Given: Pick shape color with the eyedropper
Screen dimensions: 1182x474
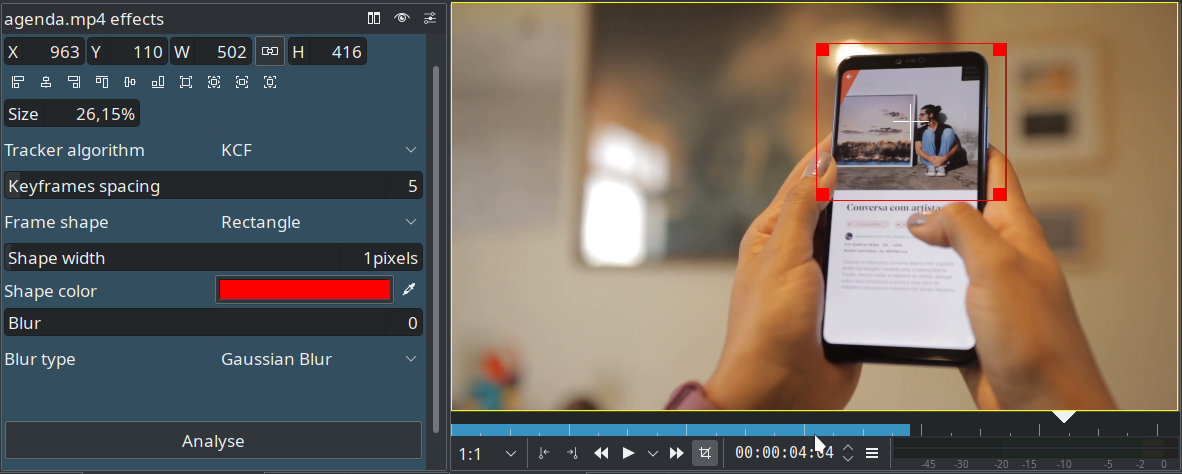Looking at the screenshot, I should coord(408,290).
